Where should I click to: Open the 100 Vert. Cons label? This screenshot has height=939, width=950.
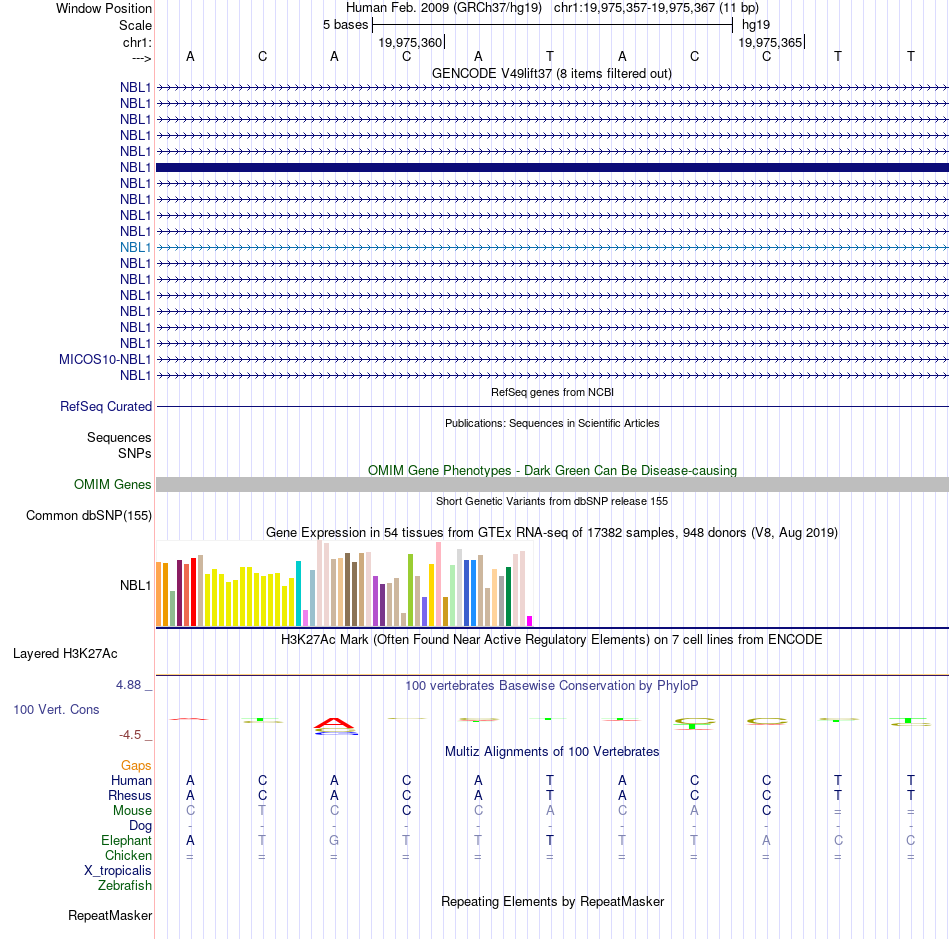click(x=56, y=709)
